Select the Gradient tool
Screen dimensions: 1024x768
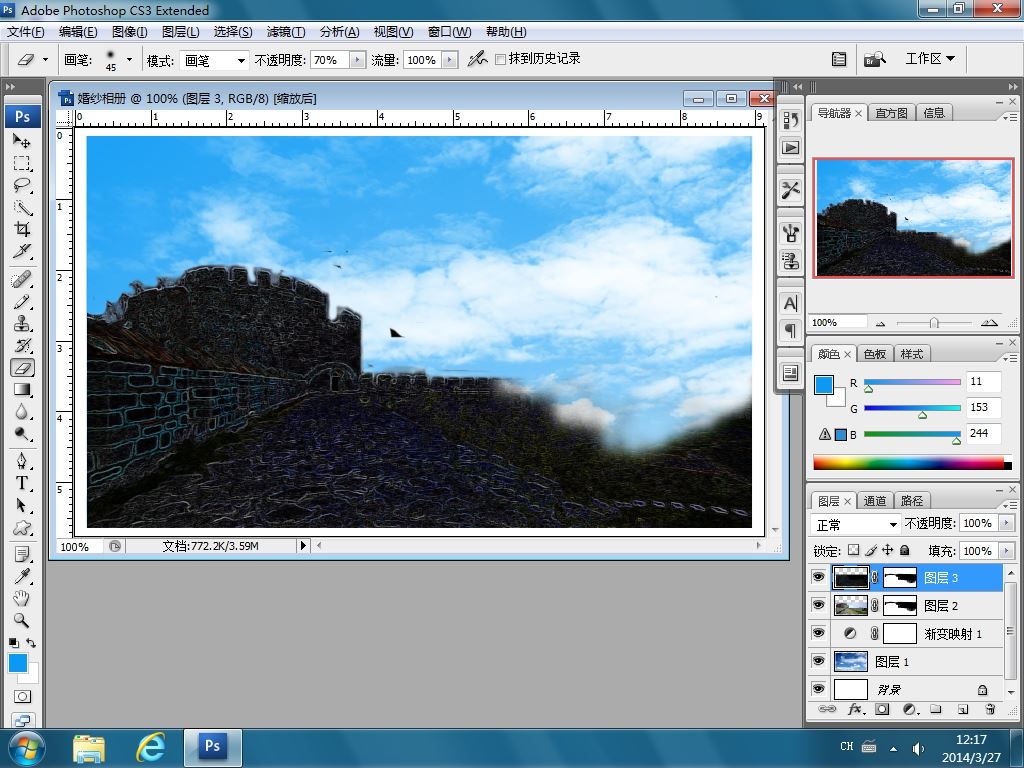[22, 390]
